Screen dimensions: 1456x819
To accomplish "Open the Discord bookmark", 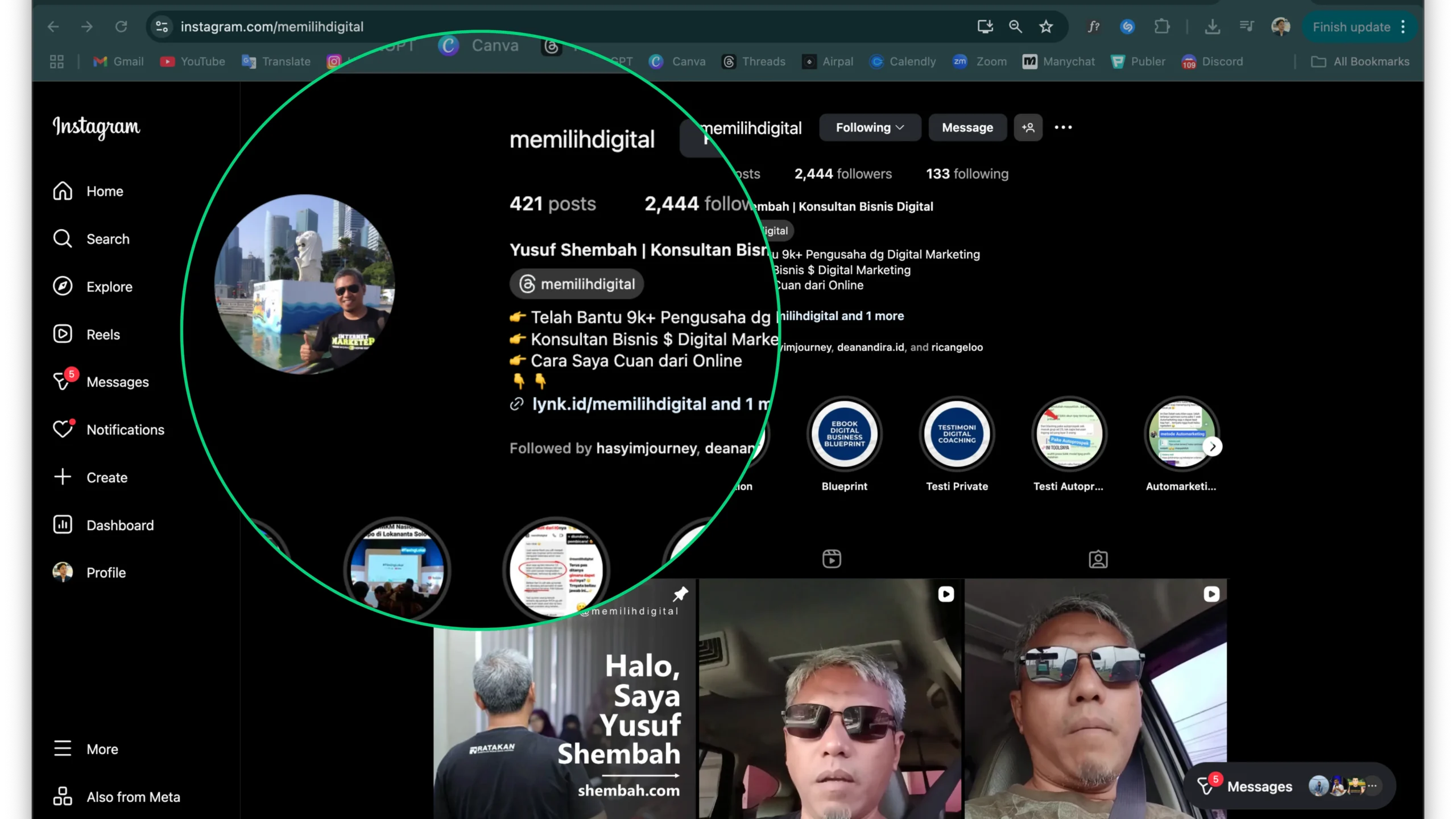I will click(1212, 61).
